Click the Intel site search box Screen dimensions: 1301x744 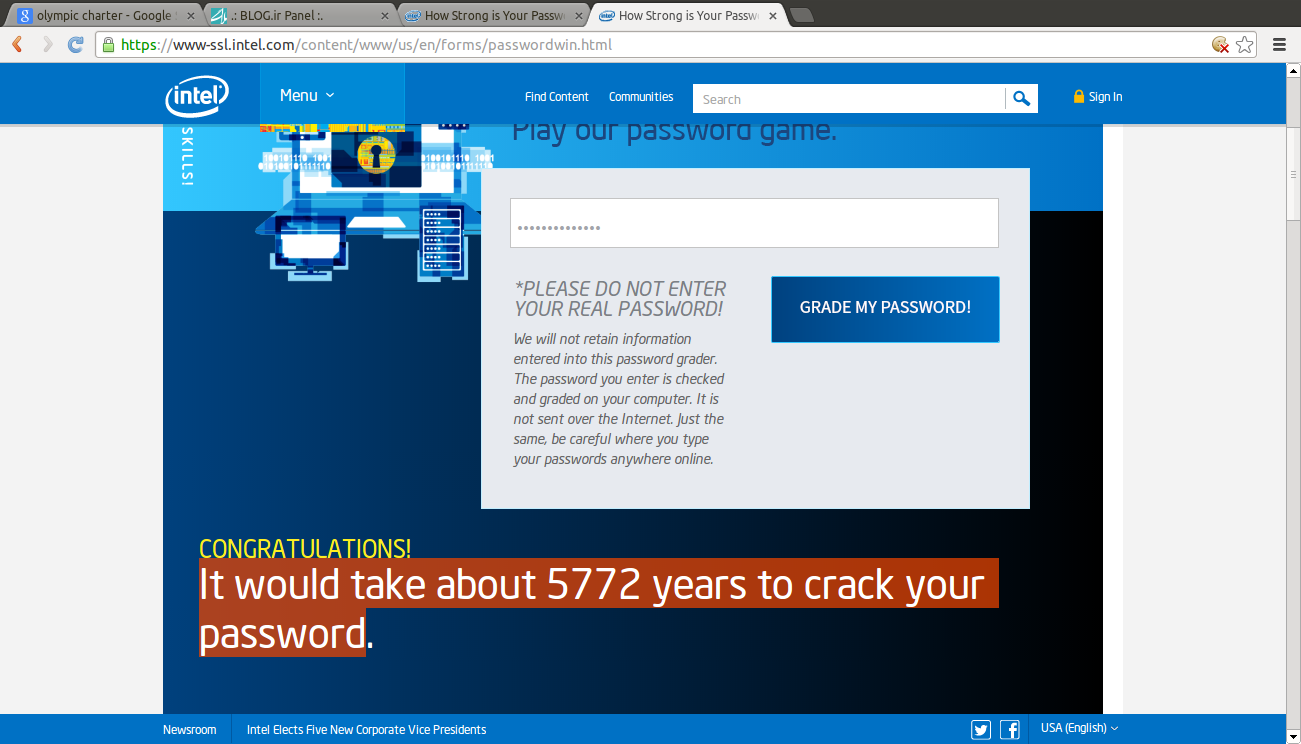(x=848, y=99)
